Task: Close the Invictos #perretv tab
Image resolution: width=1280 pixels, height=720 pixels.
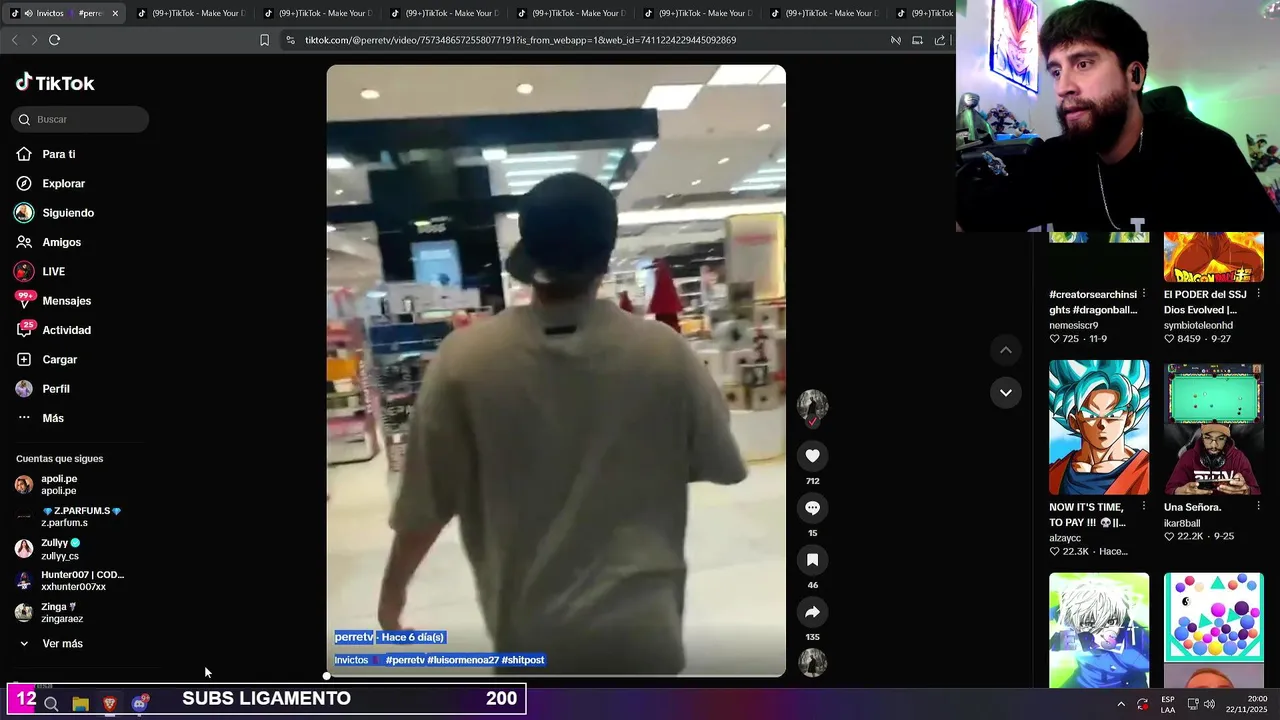Action: pyautogui.click(x=115, y=13)
